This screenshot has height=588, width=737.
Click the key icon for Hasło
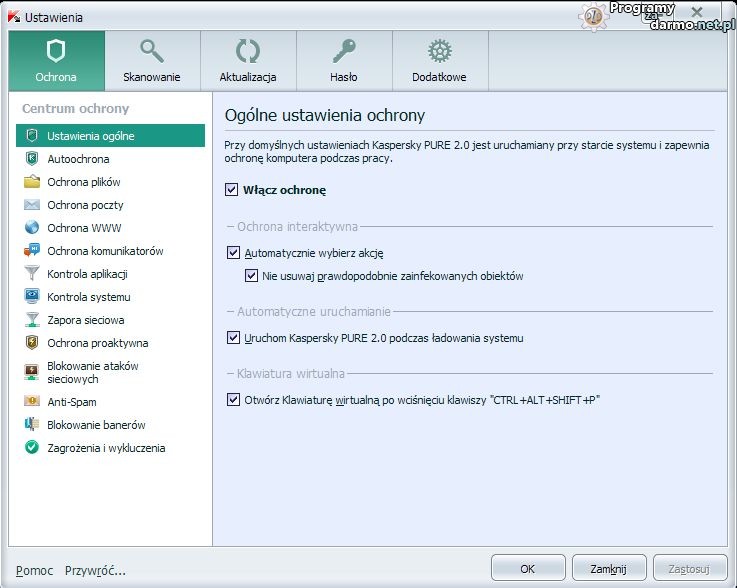(x=344, y=51)
